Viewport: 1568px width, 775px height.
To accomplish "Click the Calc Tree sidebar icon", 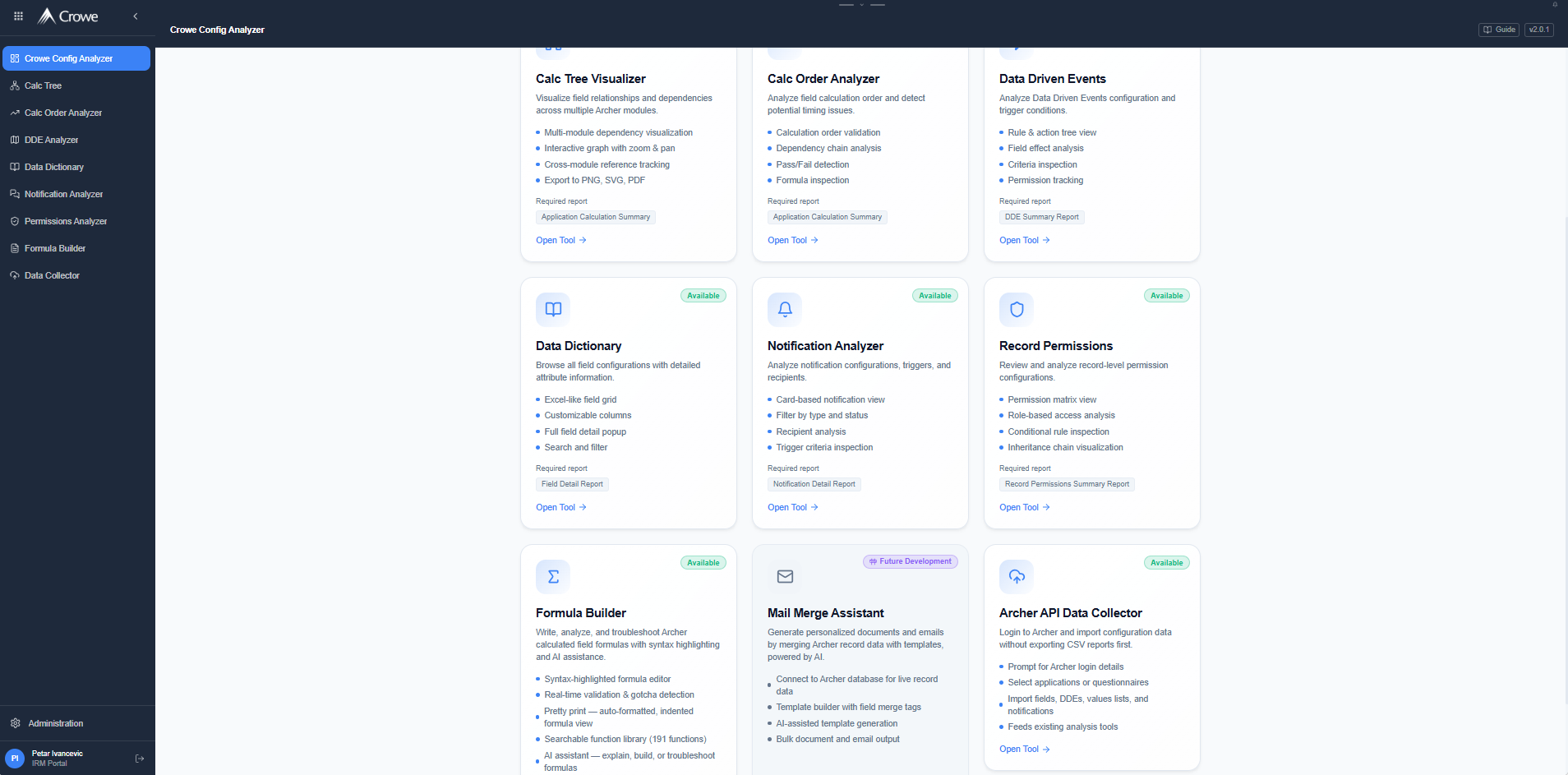I will [15, 85].
